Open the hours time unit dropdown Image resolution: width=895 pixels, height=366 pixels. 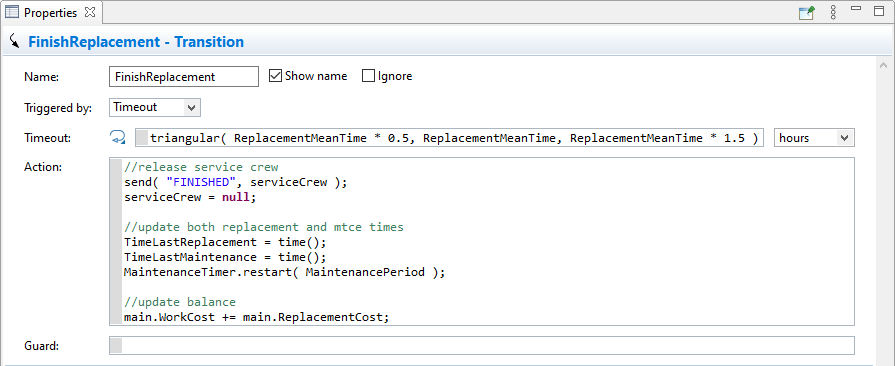point(814,138)
